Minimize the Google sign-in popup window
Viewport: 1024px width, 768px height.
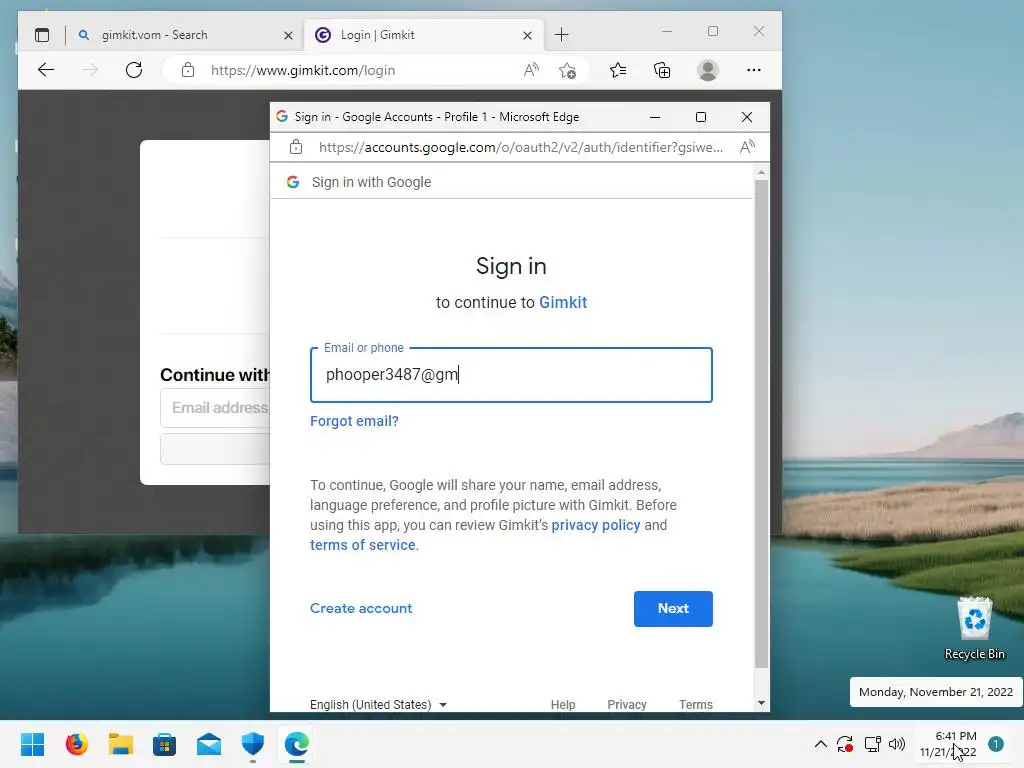coord(655,117)
